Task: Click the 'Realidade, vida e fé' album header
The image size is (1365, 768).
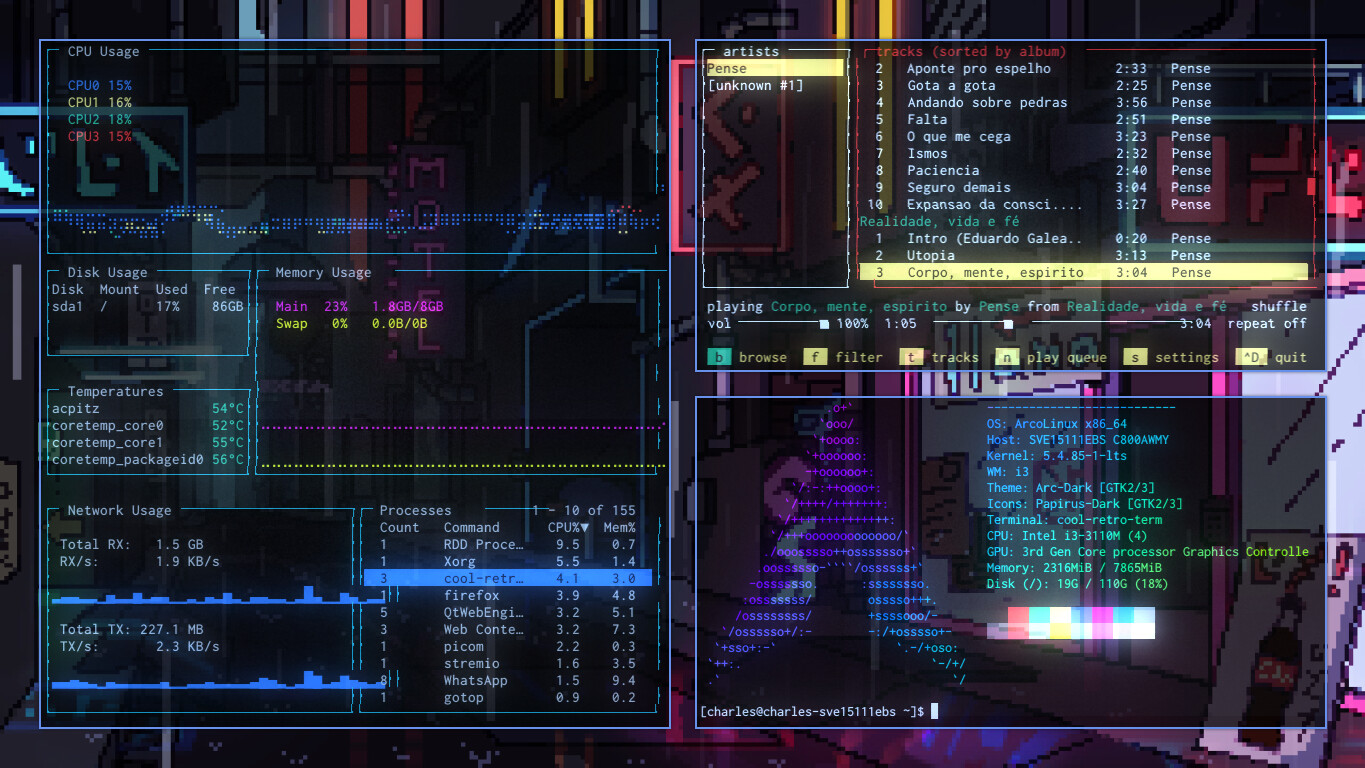Action: point(939,222)
